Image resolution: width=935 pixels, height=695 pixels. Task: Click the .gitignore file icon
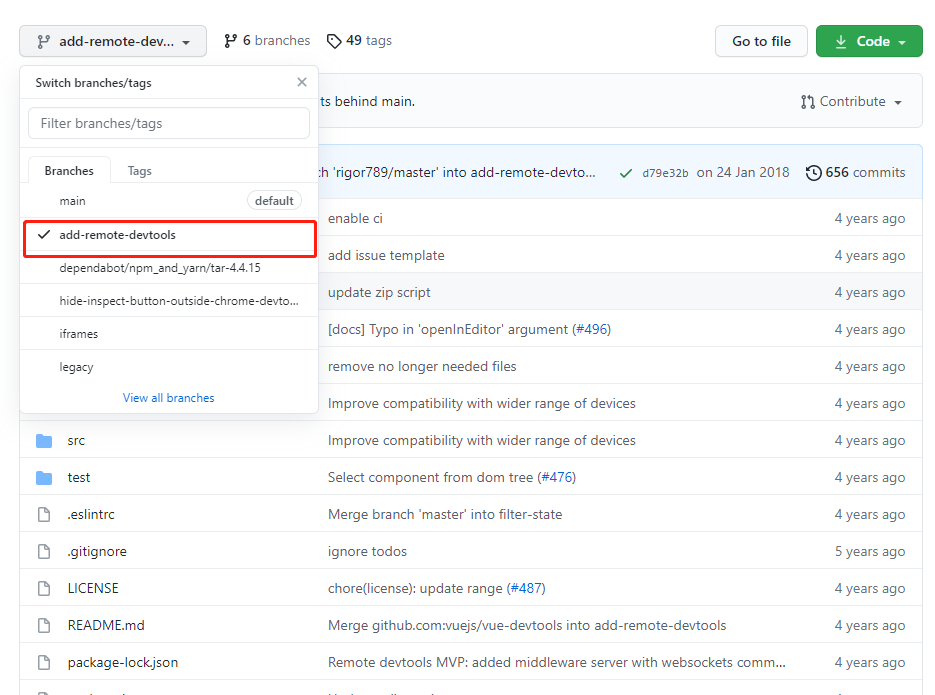(44, 551)
